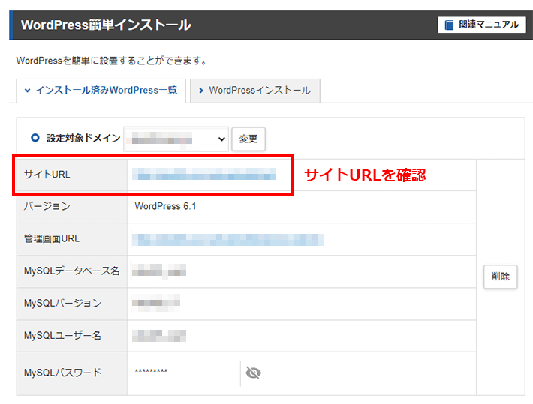Click the masked MySQLパスワード value

(151, 372)
